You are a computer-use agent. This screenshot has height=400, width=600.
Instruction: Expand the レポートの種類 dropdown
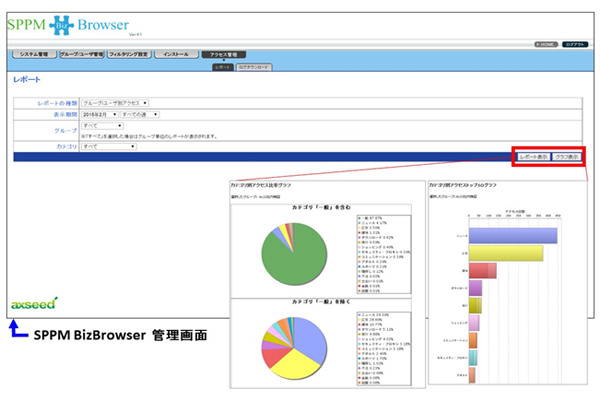[115, 101]
